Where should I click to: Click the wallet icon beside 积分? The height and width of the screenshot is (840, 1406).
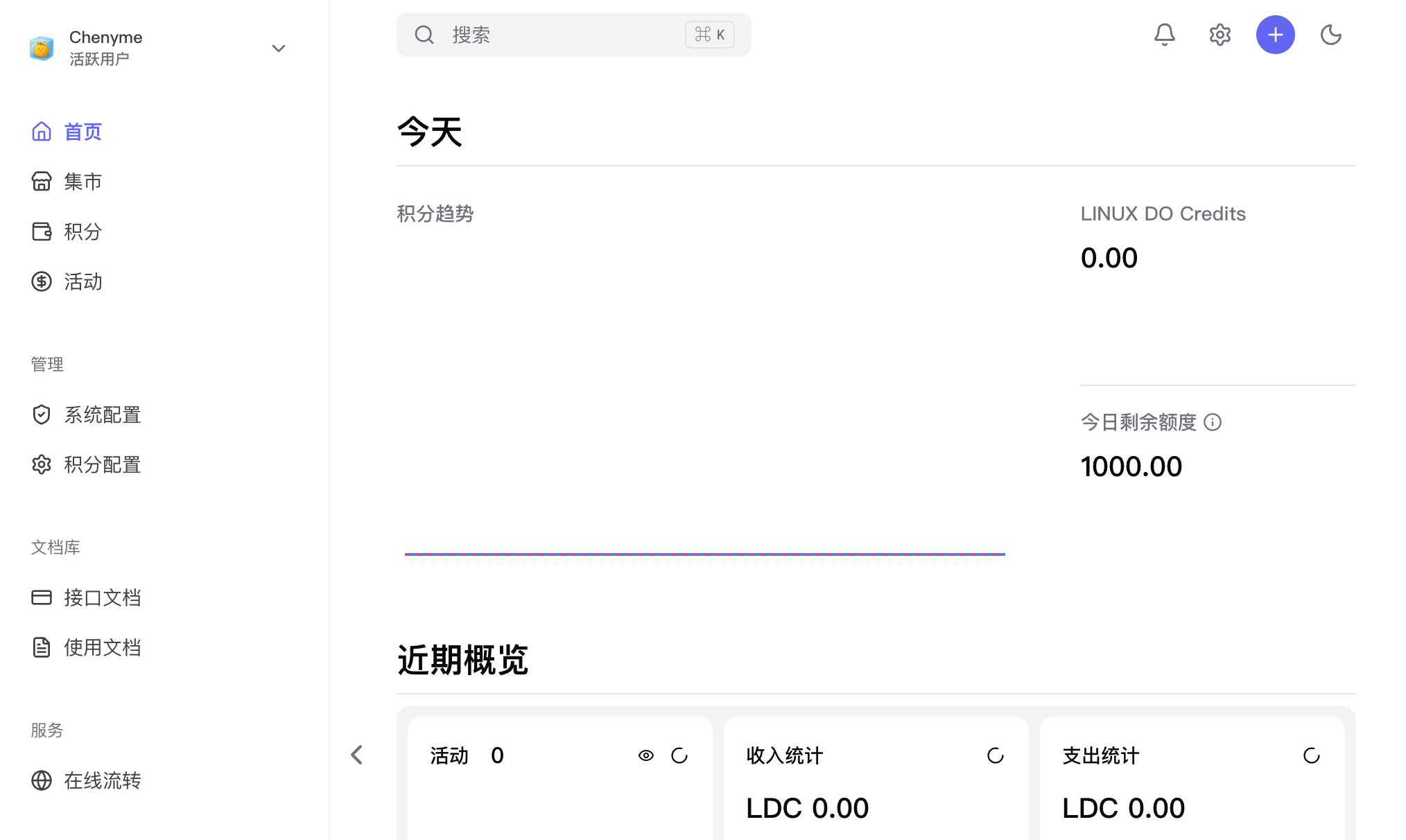(x=42, y=231)
